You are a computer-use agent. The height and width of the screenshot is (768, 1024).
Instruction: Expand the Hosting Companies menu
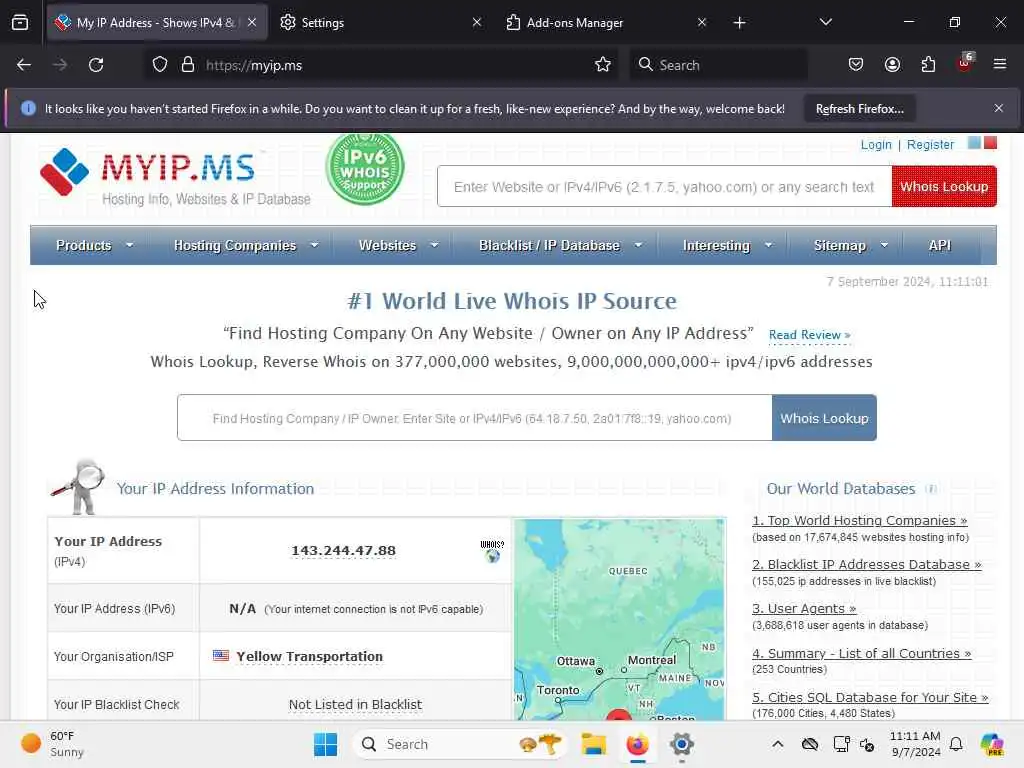pyautogui.click(x=246, y=246)
